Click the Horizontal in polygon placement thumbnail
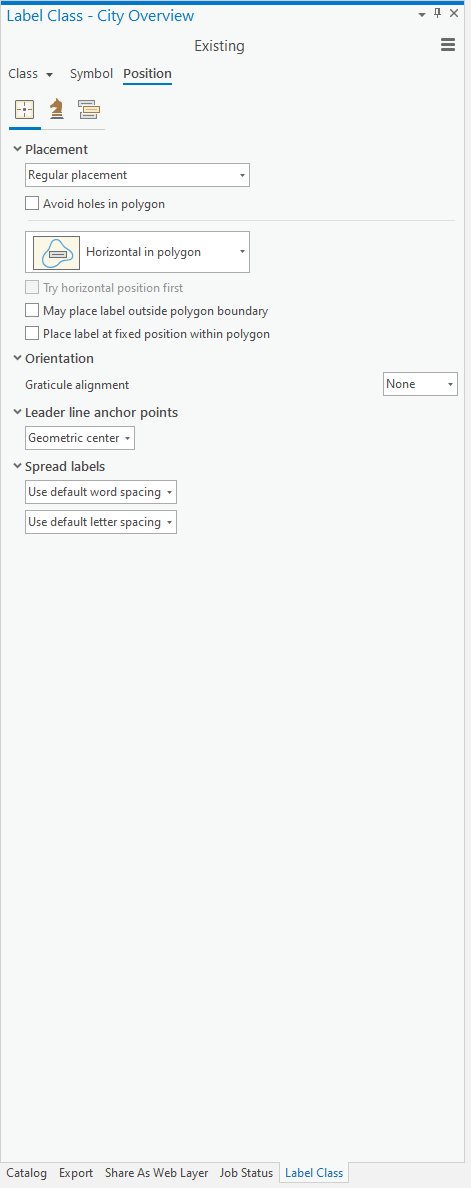This screenshot has height=1188, width=471. [56, 252]
